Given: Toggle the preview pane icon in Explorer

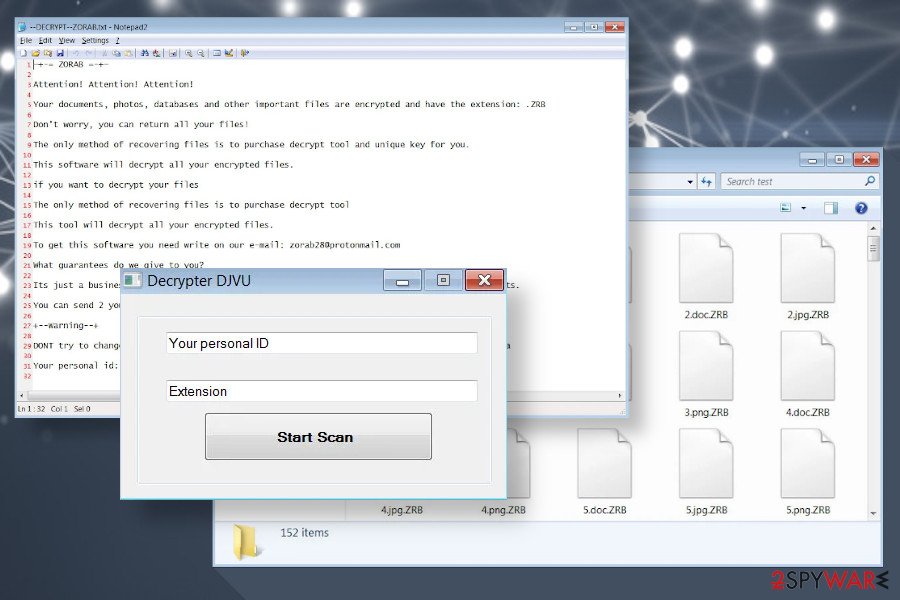Looking at the screenshot, I should 831,208.
